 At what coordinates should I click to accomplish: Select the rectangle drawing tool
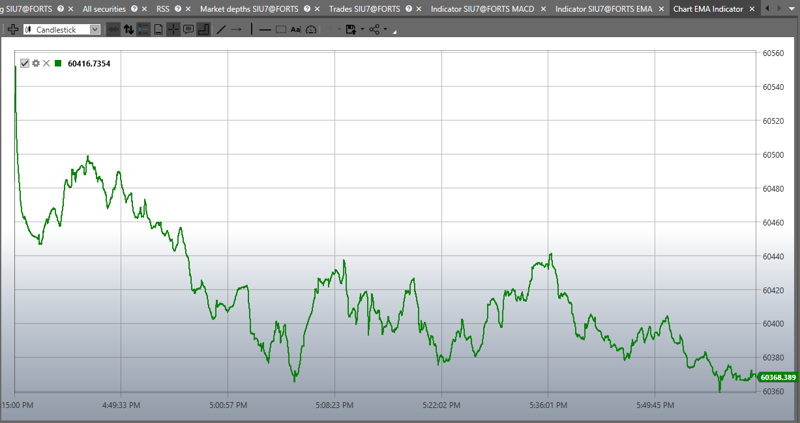pos(280,30)
